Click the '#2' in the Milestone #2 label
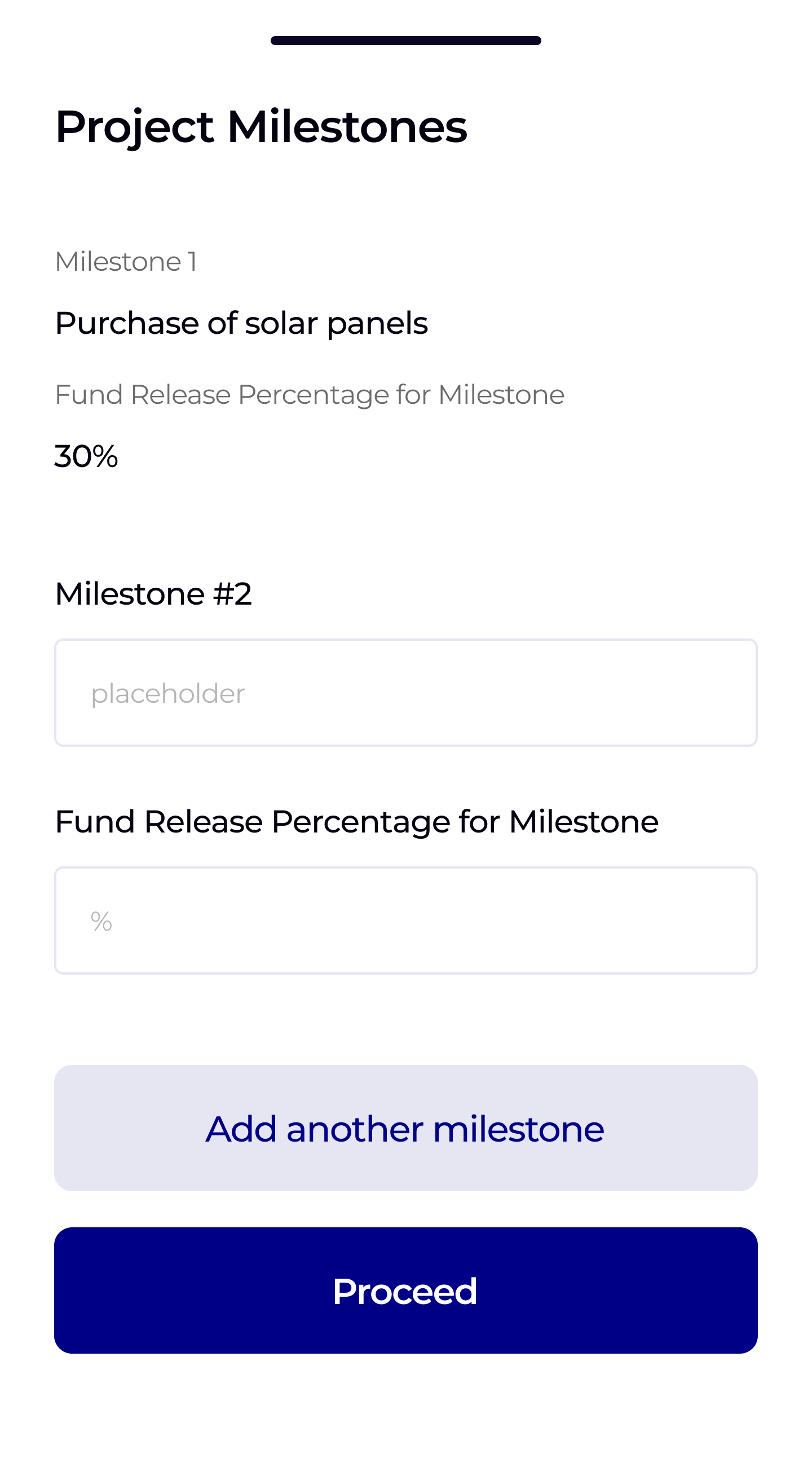Viewport: 812px width, 1480px height. coord(232,593)
